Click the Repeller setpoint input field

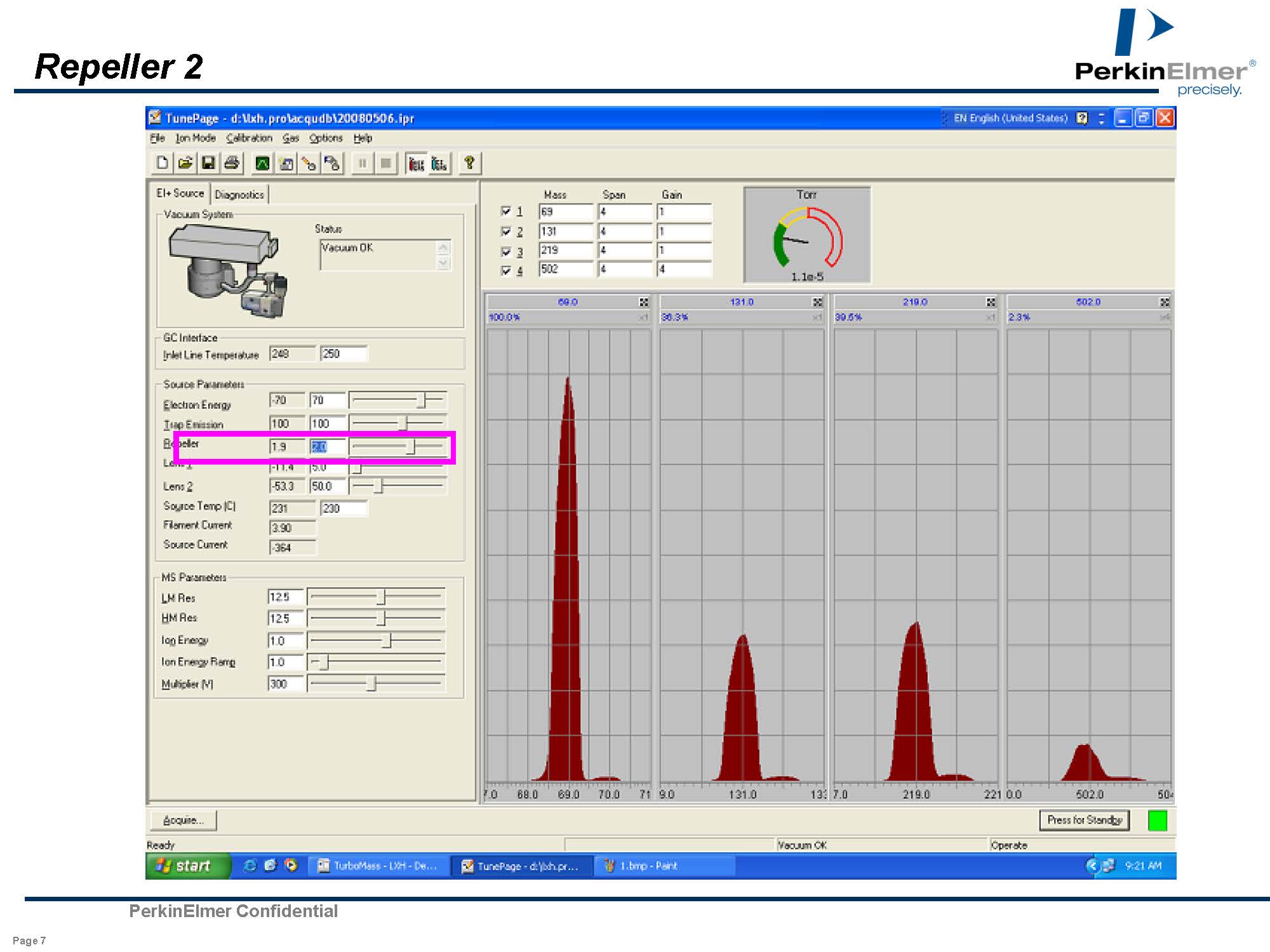(x=328, y=447)
